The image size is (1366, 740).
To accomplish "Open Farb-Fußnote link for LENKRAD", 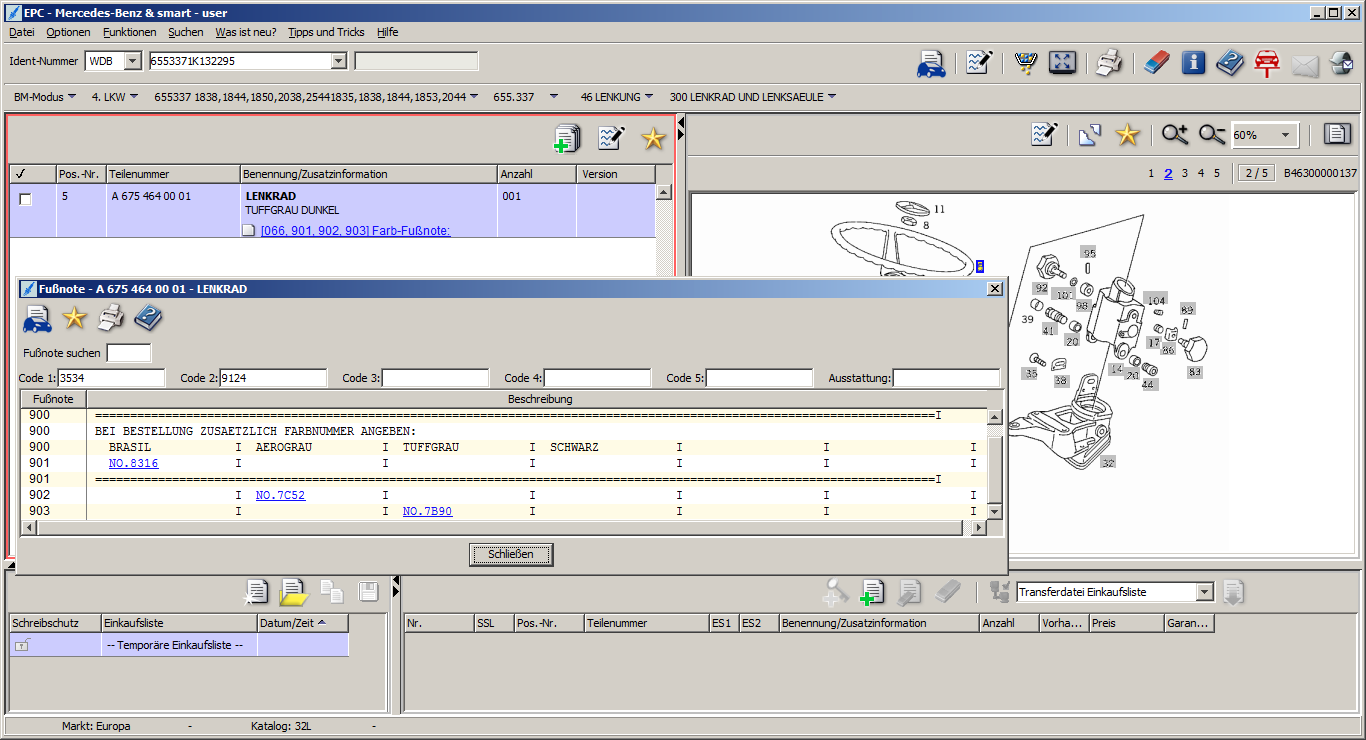I will tap(355, 231).
